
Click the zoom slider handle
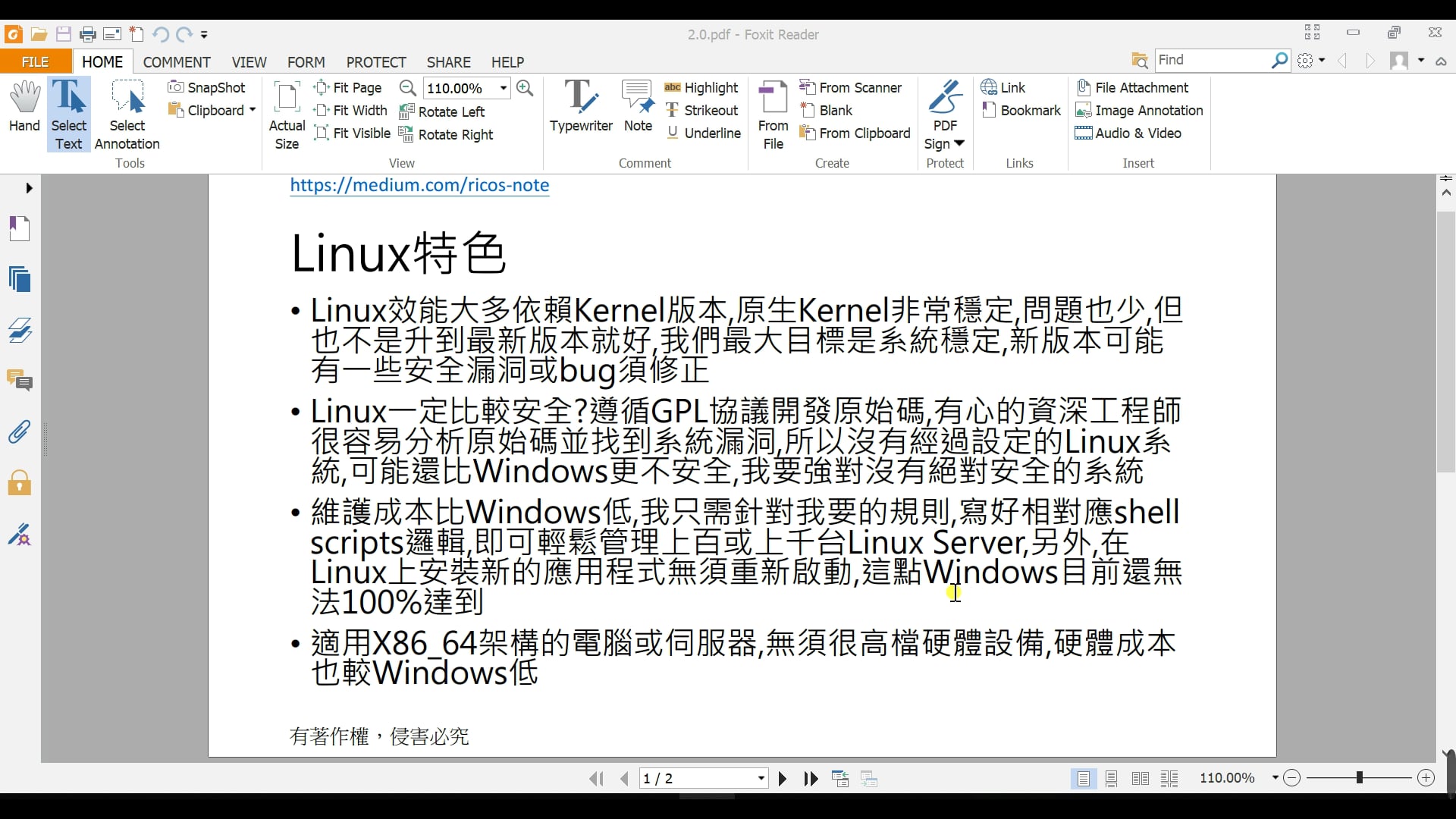(1360, 778)
